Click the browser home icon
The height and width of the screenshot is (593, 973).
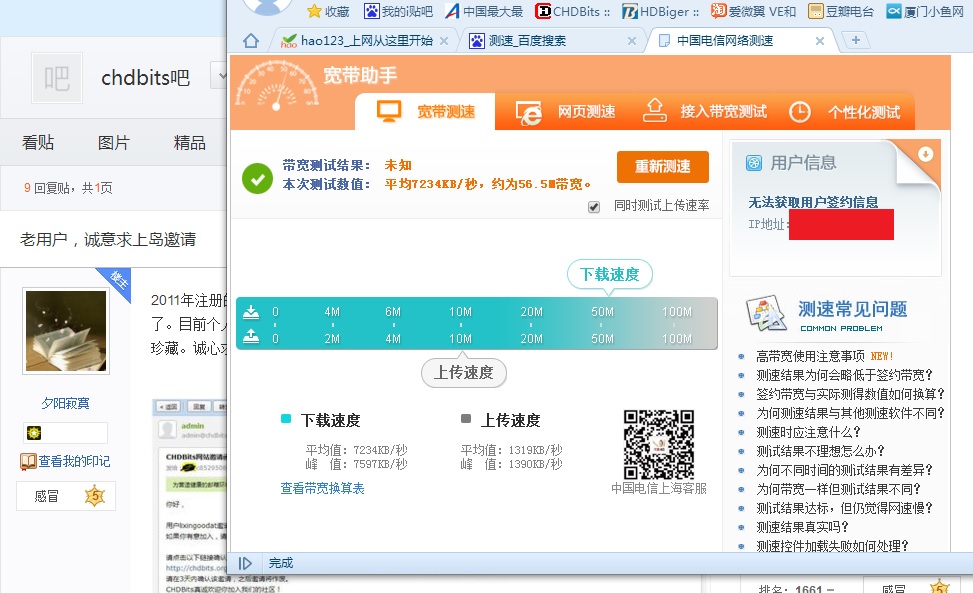pyautogui.click(x=251, y=41)
